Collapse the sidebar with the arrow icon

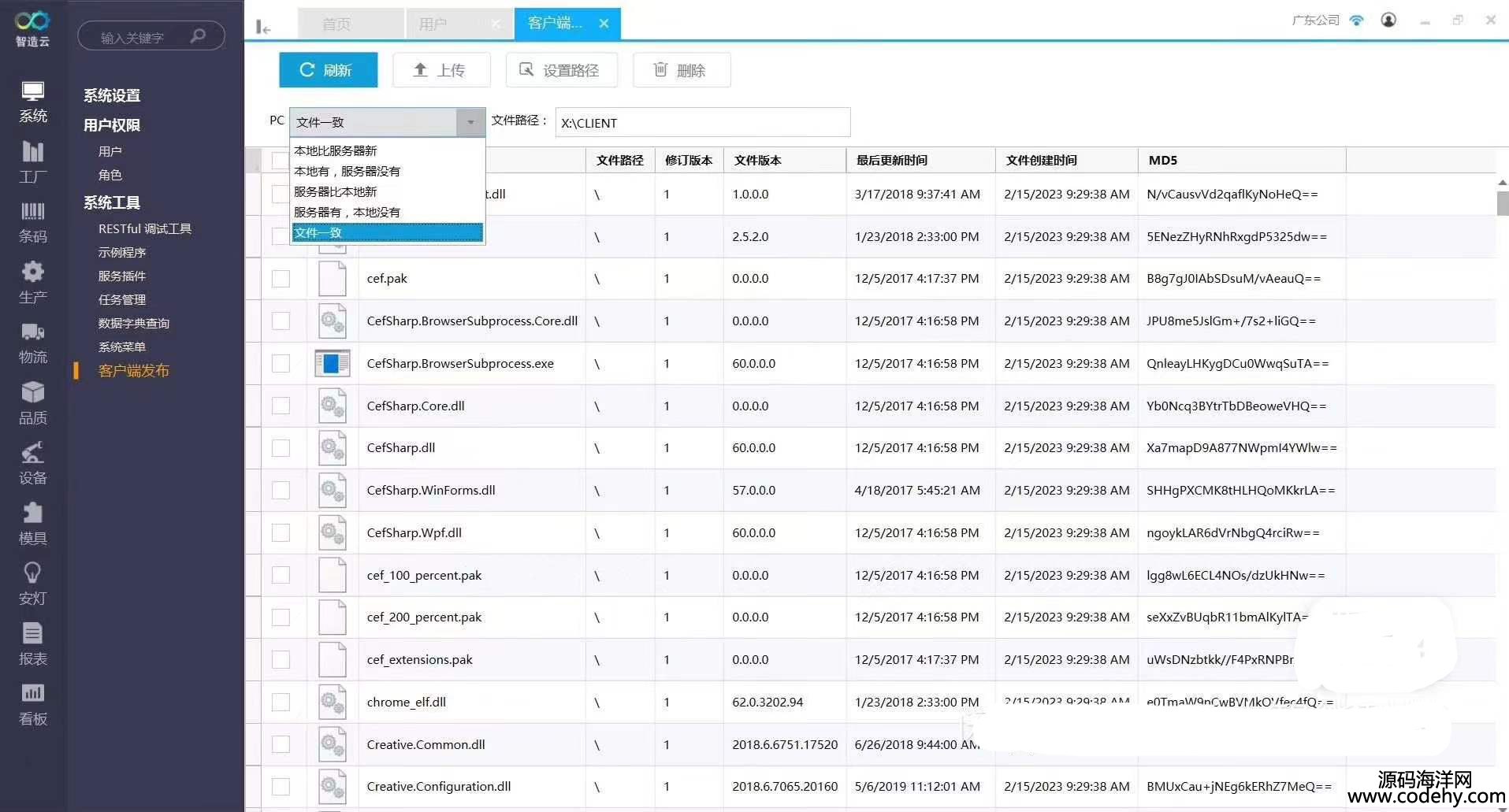coord(263,28)
